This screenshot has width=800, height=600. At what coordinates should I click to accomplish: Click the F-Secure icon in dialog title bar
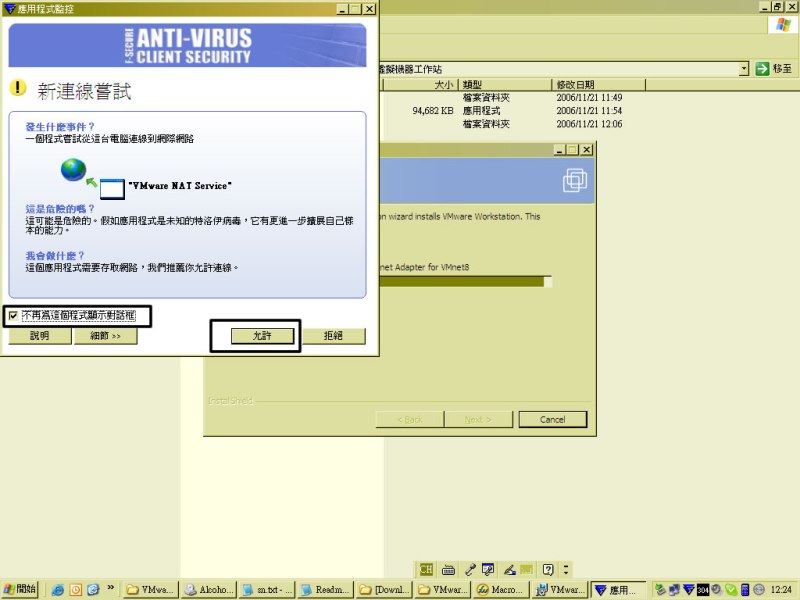click(x=10, y=9)
